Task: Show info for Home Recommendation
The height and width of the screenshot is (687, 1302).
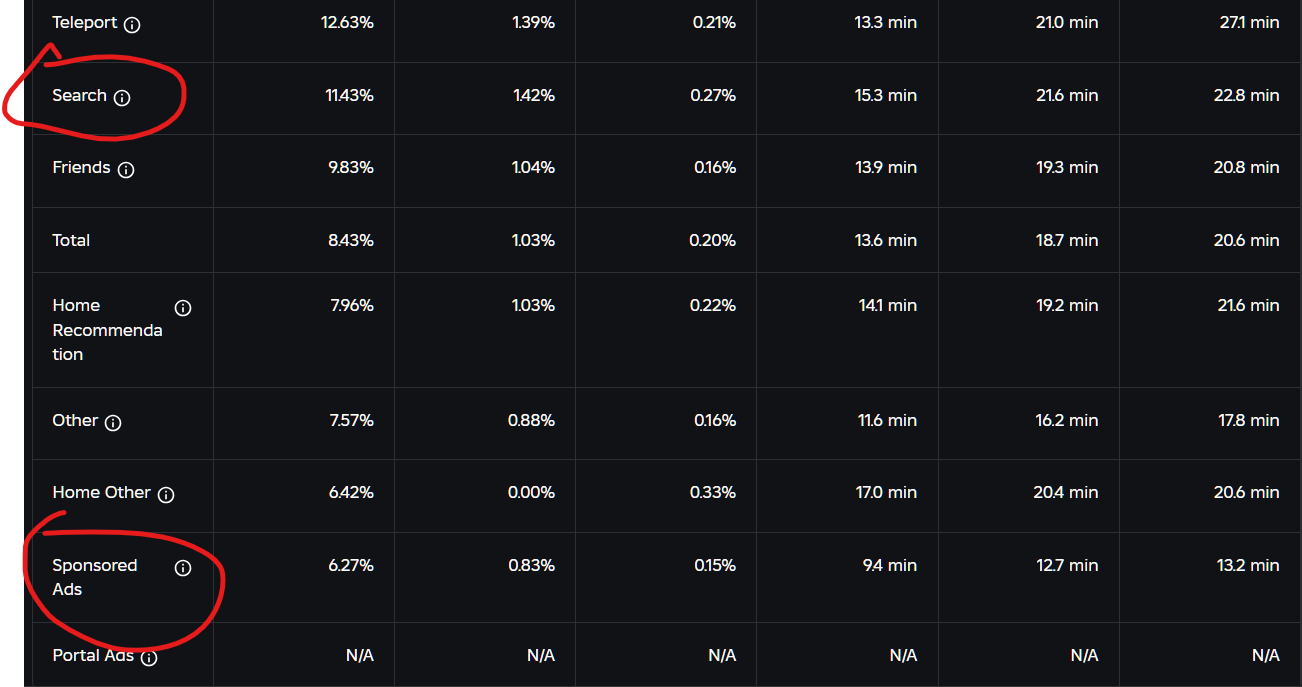Action: click(183, 308)
